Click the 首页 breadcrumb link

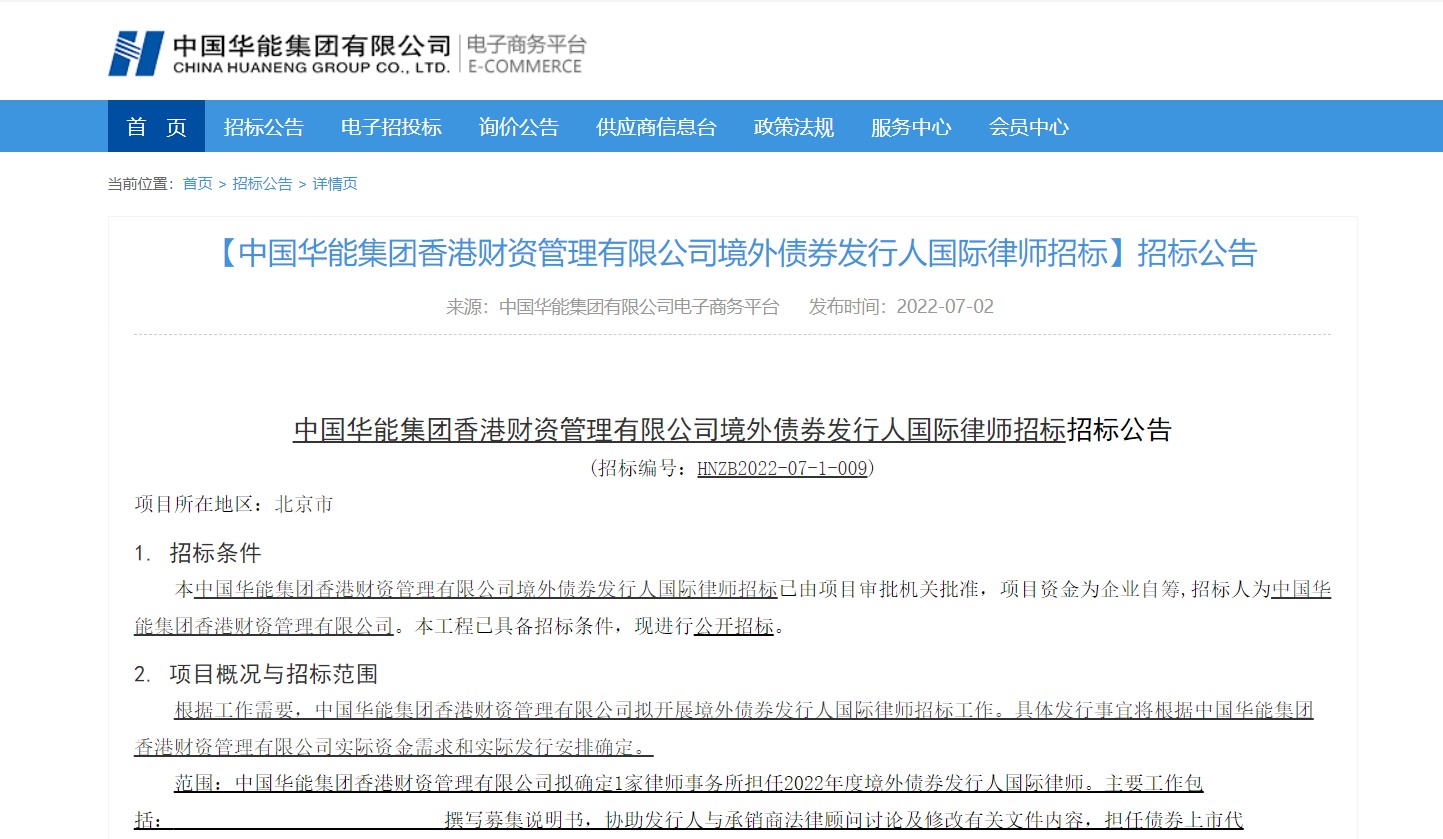tap(197, 184)
